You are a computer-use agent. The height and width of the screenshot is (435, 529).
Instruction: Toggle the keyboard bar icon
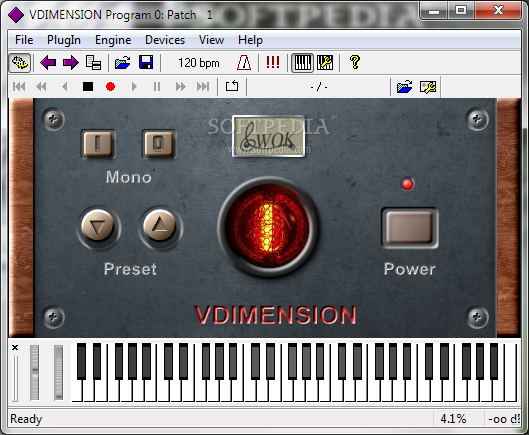(303, 63)
